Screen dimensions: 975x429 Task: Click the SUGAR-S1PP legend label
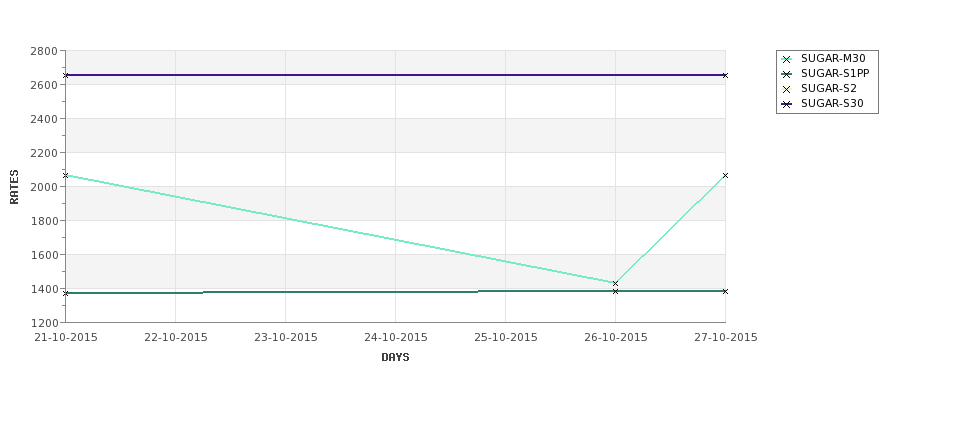tap(835, 73)
